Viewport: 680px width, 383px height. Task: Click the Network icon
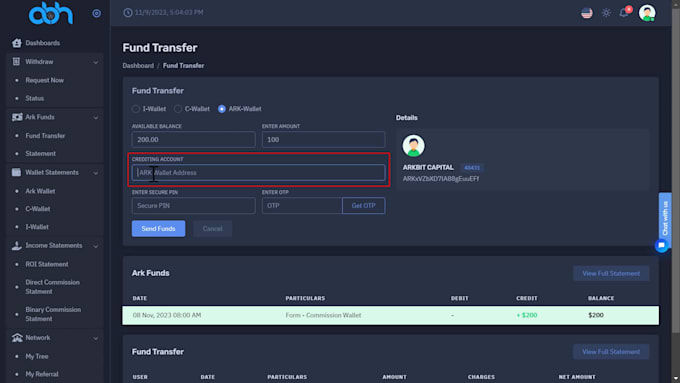(x=17, y=337)
